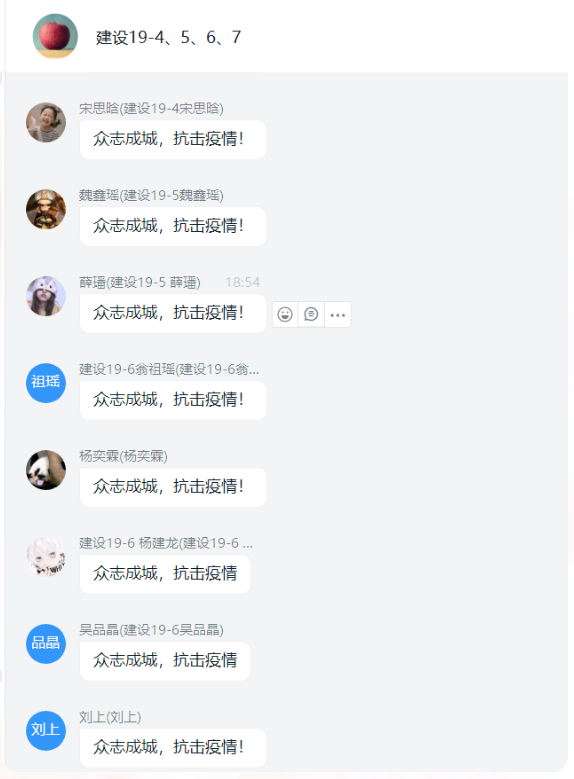Open 魏鑫瑶's profile avatar
Image resolution: width=574 pixels, height=779 pixels.
[46, 209]
